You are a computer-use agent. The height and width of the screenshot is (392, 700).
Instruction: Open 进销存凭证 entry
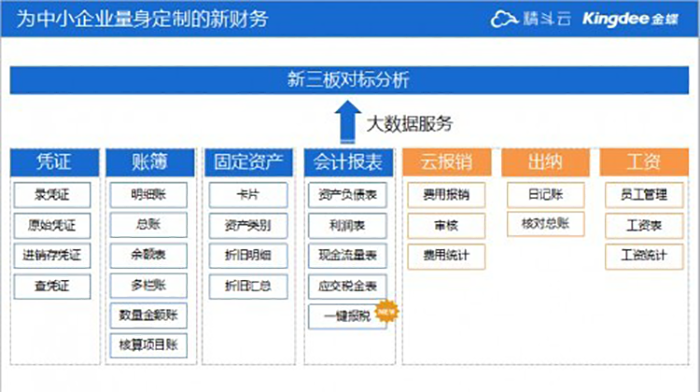pos(52,255)
